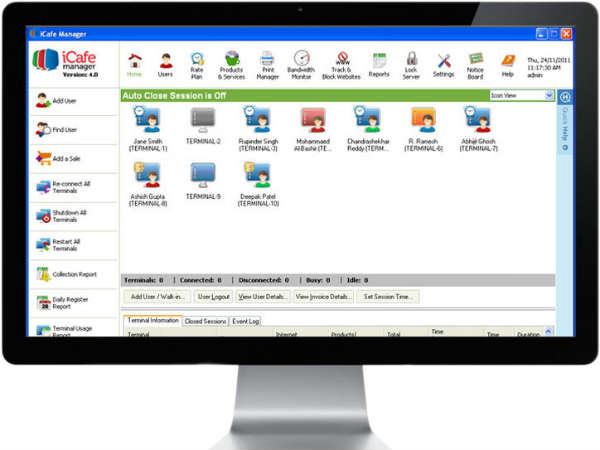Viewport: 600px width, 450px height.
Task: Click the 'Idle: 0' status text
Action: (357, 280)
